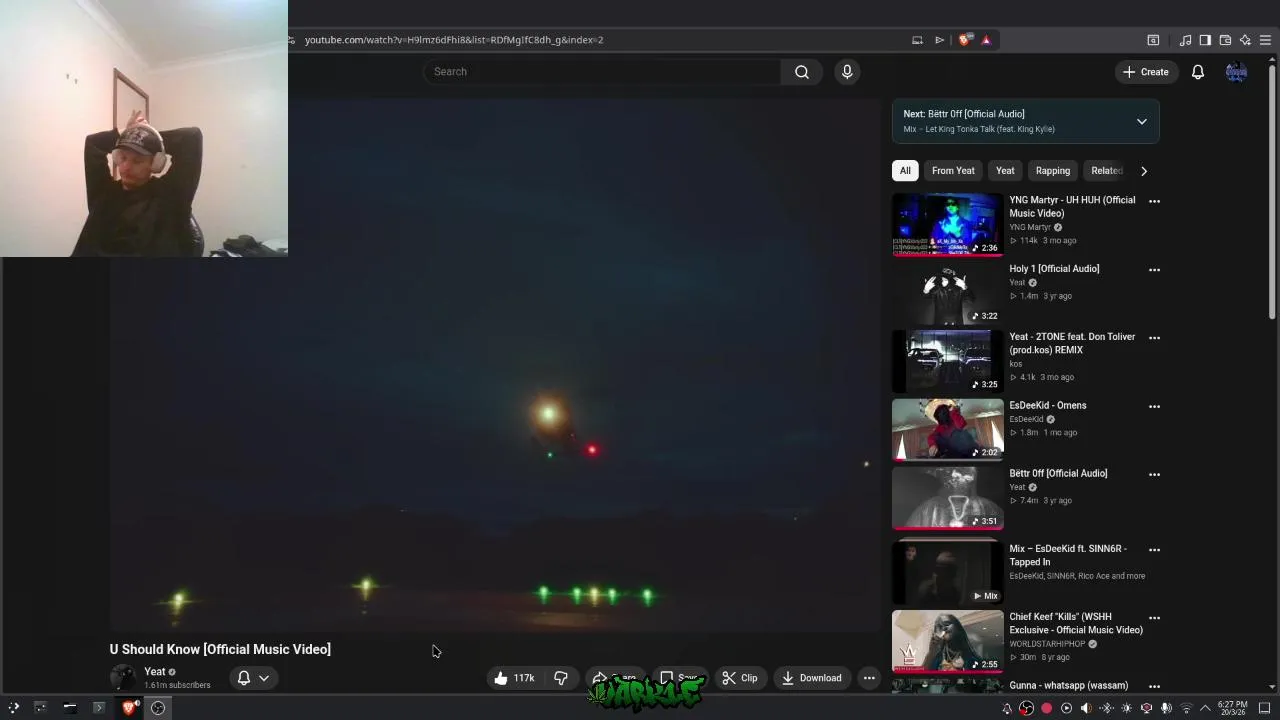
Task: Open more actions under the video
Action: click(x=869, y=678)
